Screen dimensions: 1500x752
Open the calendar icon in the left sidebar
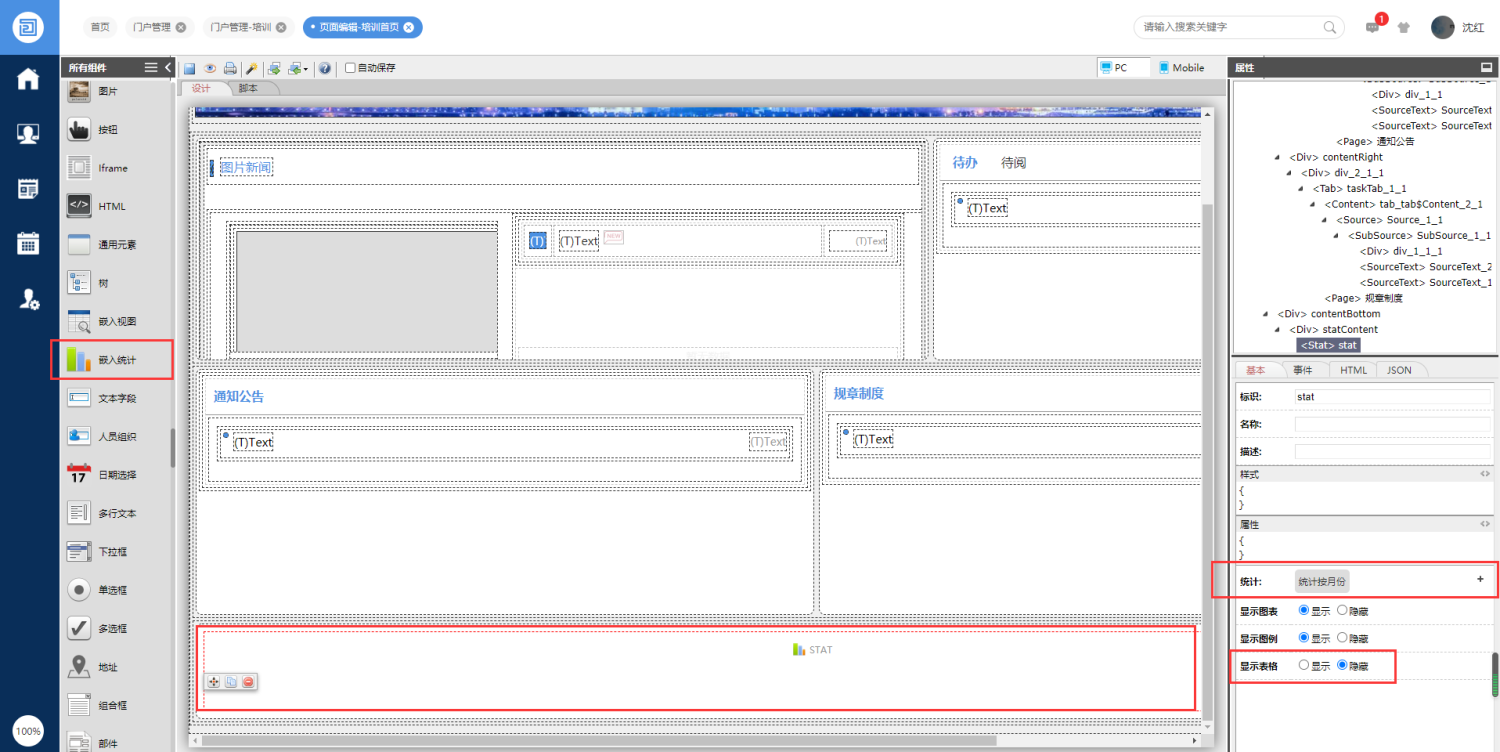pos(28,242)
